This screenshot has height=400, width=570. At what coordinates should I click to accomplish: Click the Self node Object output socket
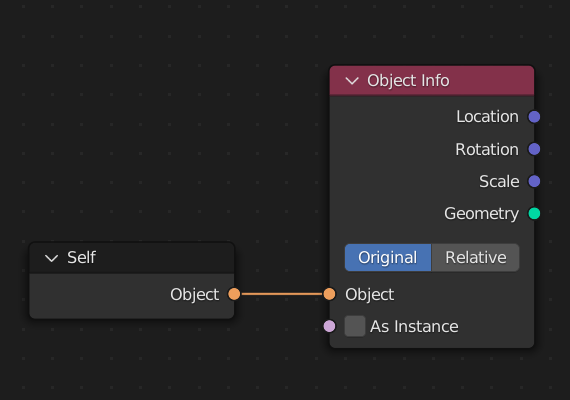pos(234,294)
